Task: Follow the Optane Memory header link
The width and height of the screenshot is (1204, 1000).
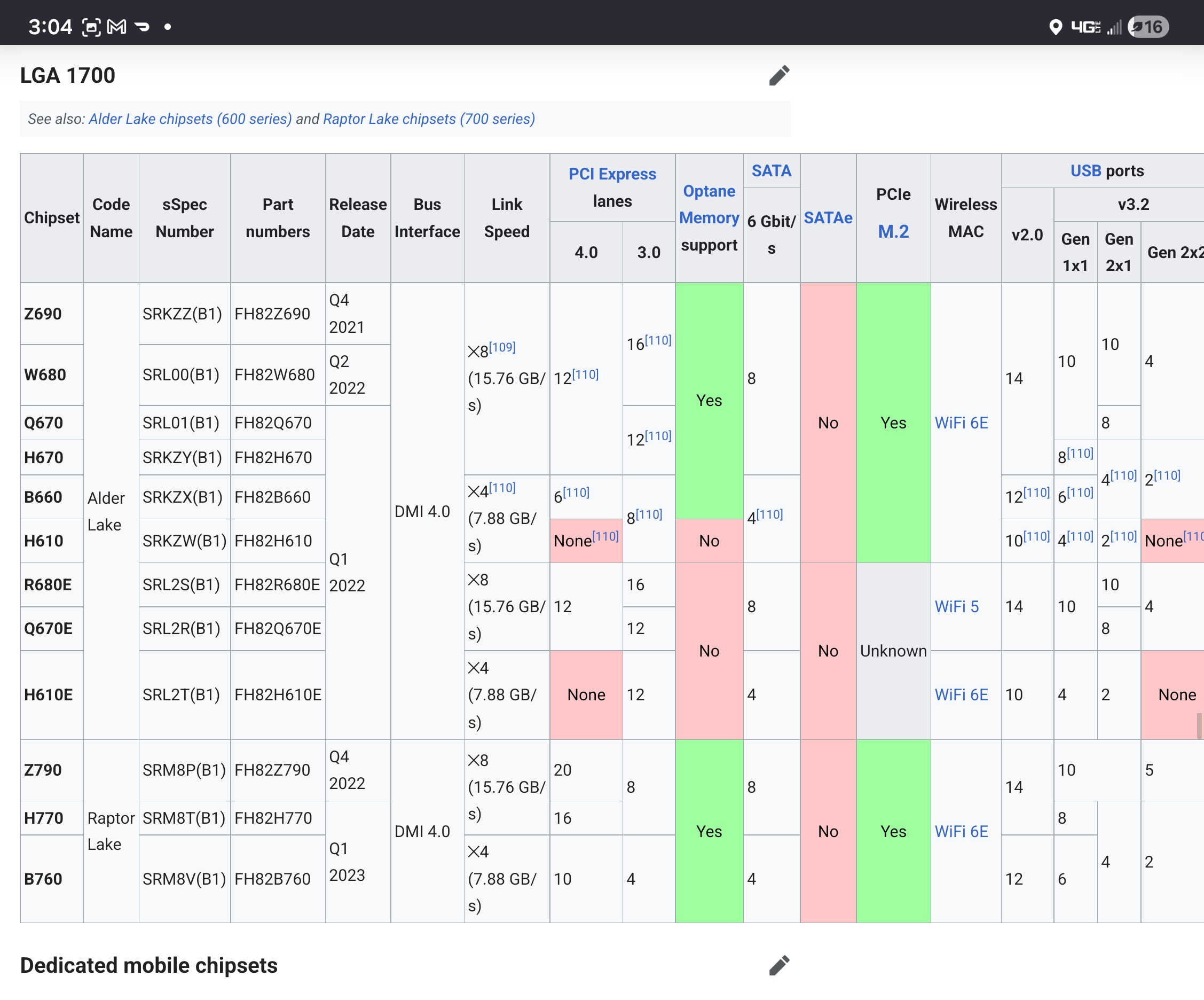Action: (709, 204)
